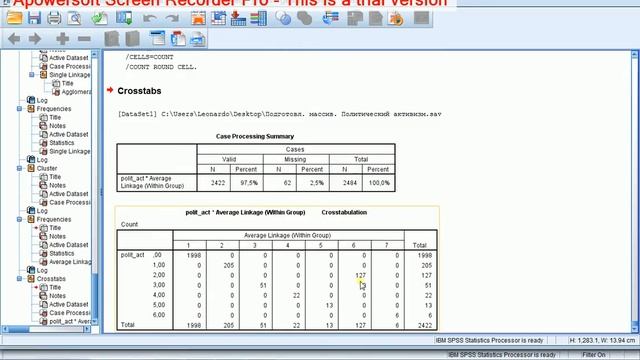Click the output pane scroll-up arrow
Screen dimensions: 640x360
pyautogui.click(x=635, y=54)
